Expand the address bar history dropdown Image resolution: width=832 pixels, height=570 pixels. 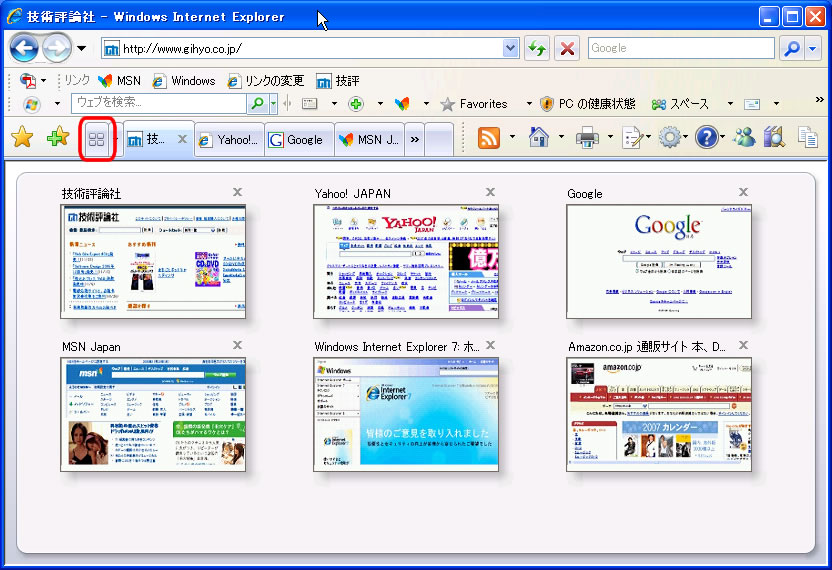pyautogui.click(x=510, y=48)
